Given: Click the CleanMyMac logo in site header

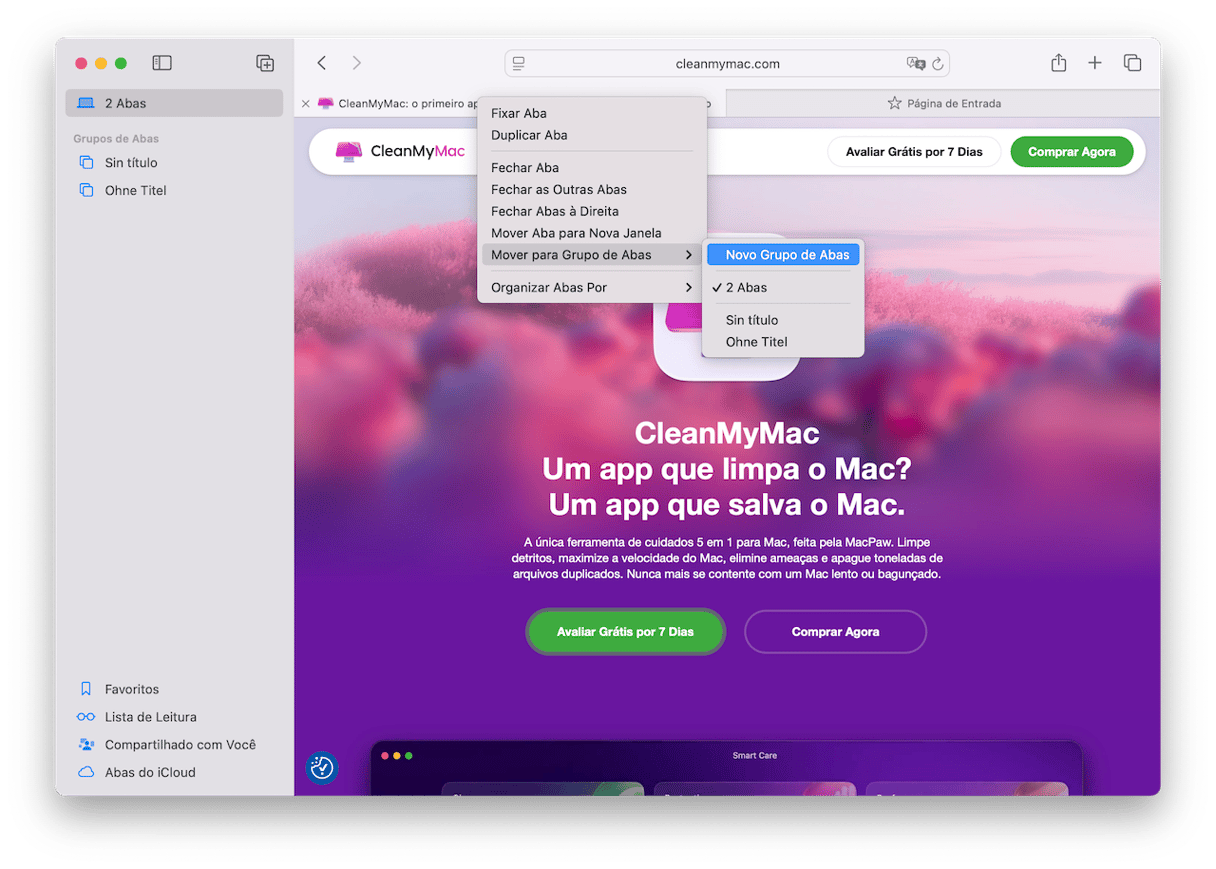Looking at the screenshot, I should pyautogui.click(x=400, y=152).
